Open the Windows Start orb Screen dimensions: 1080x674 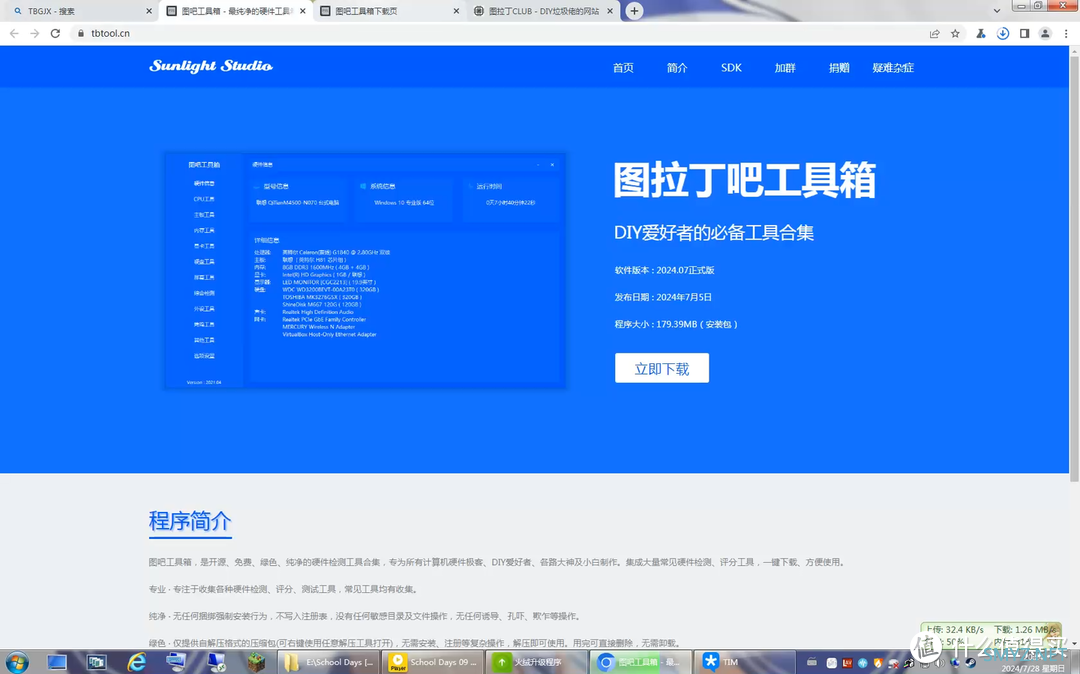tap(17, 662)
